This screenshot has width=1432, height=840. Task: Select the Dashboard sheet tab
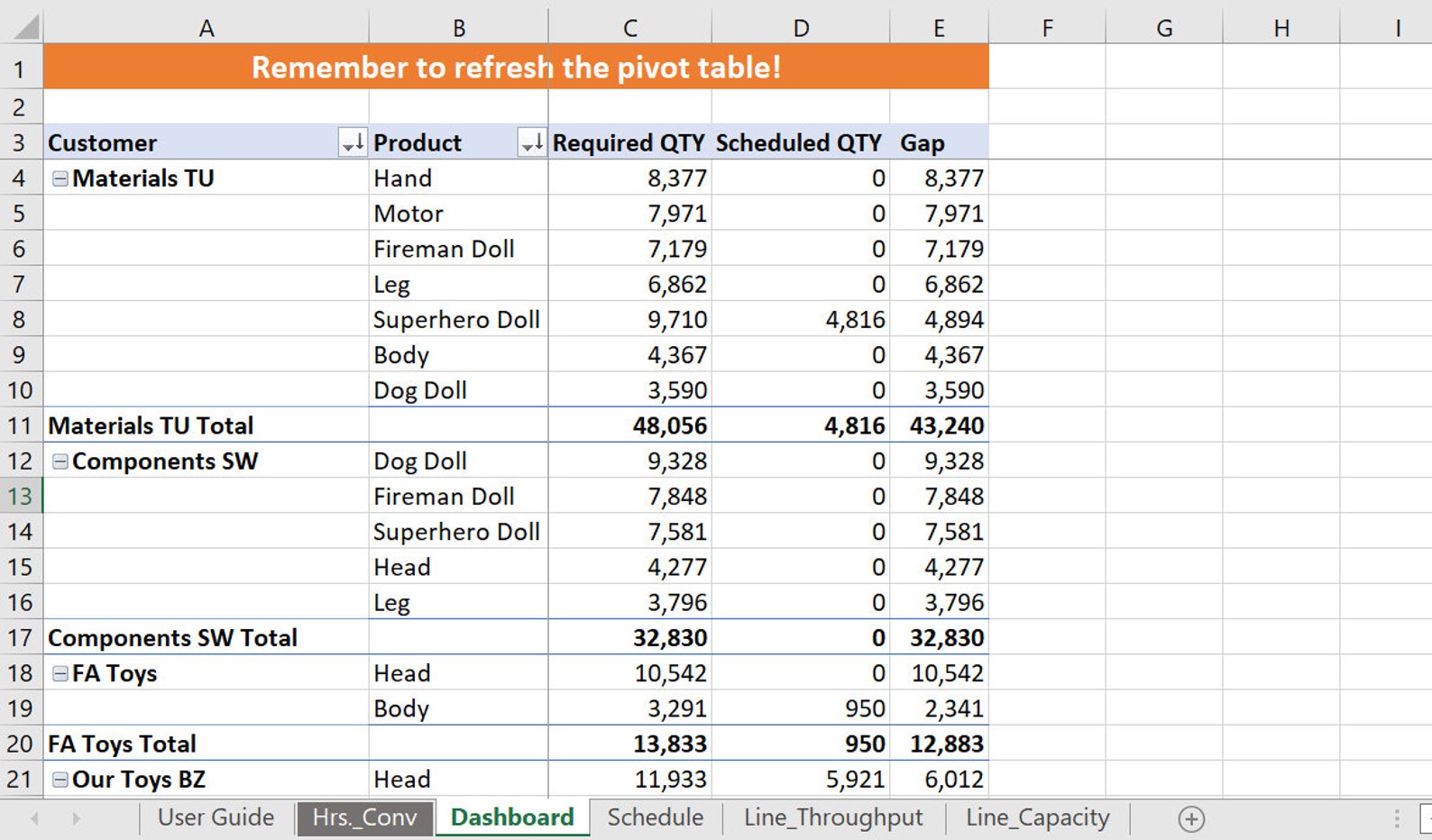[x=512, y=817]
